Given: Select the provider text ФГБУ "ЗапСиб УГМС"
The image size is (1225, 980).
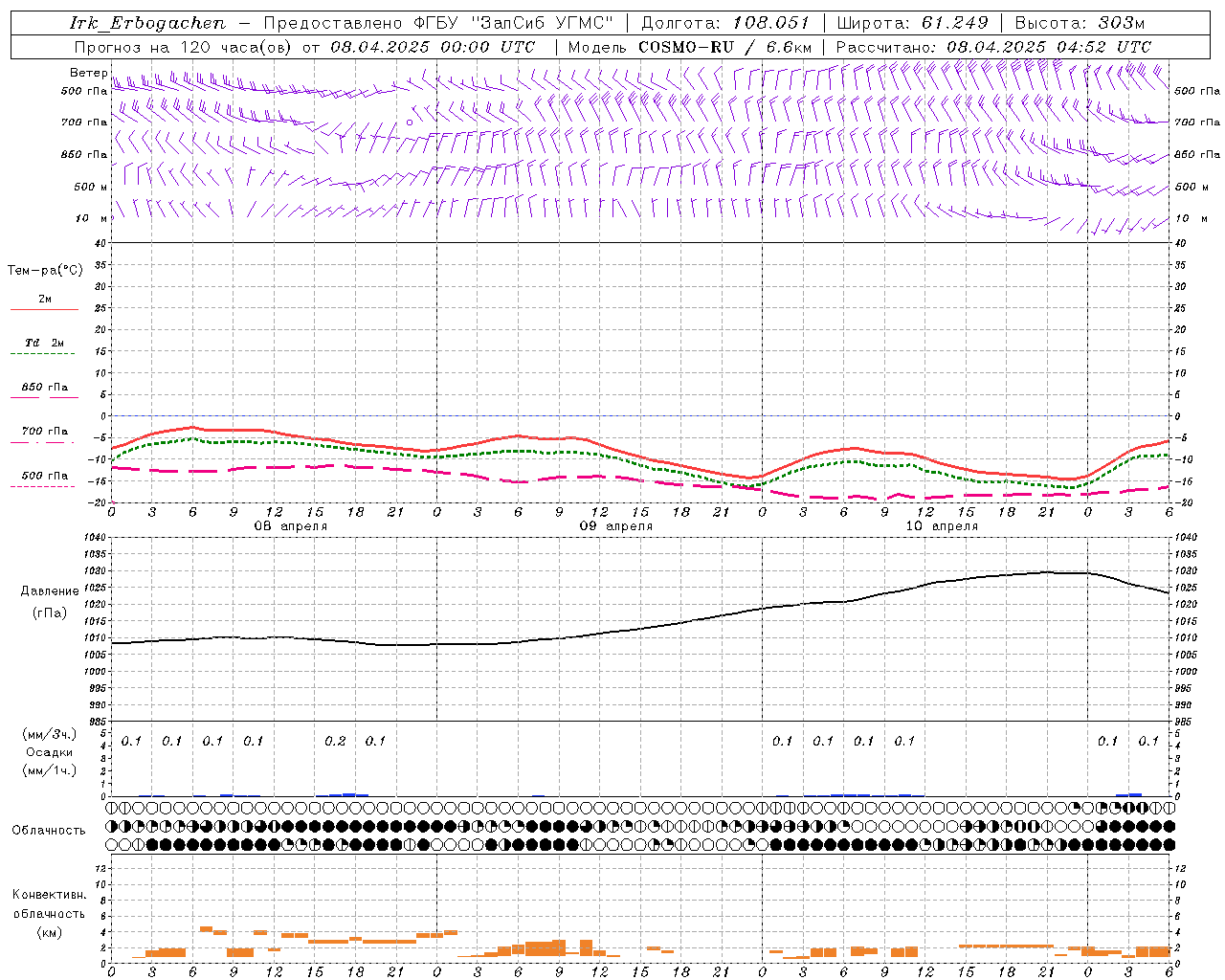Looking at the screenshot, I should 514,23.
